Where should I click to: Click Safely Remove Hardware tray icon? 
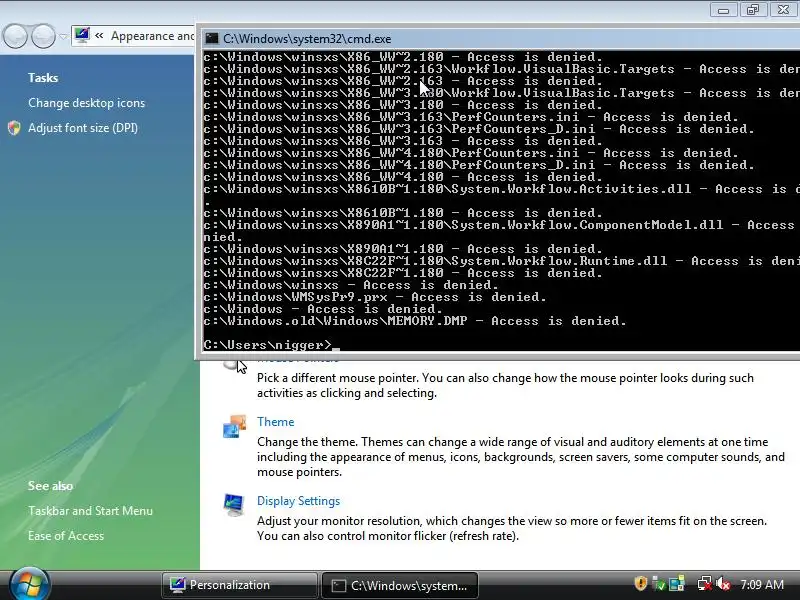coord(659,584)
